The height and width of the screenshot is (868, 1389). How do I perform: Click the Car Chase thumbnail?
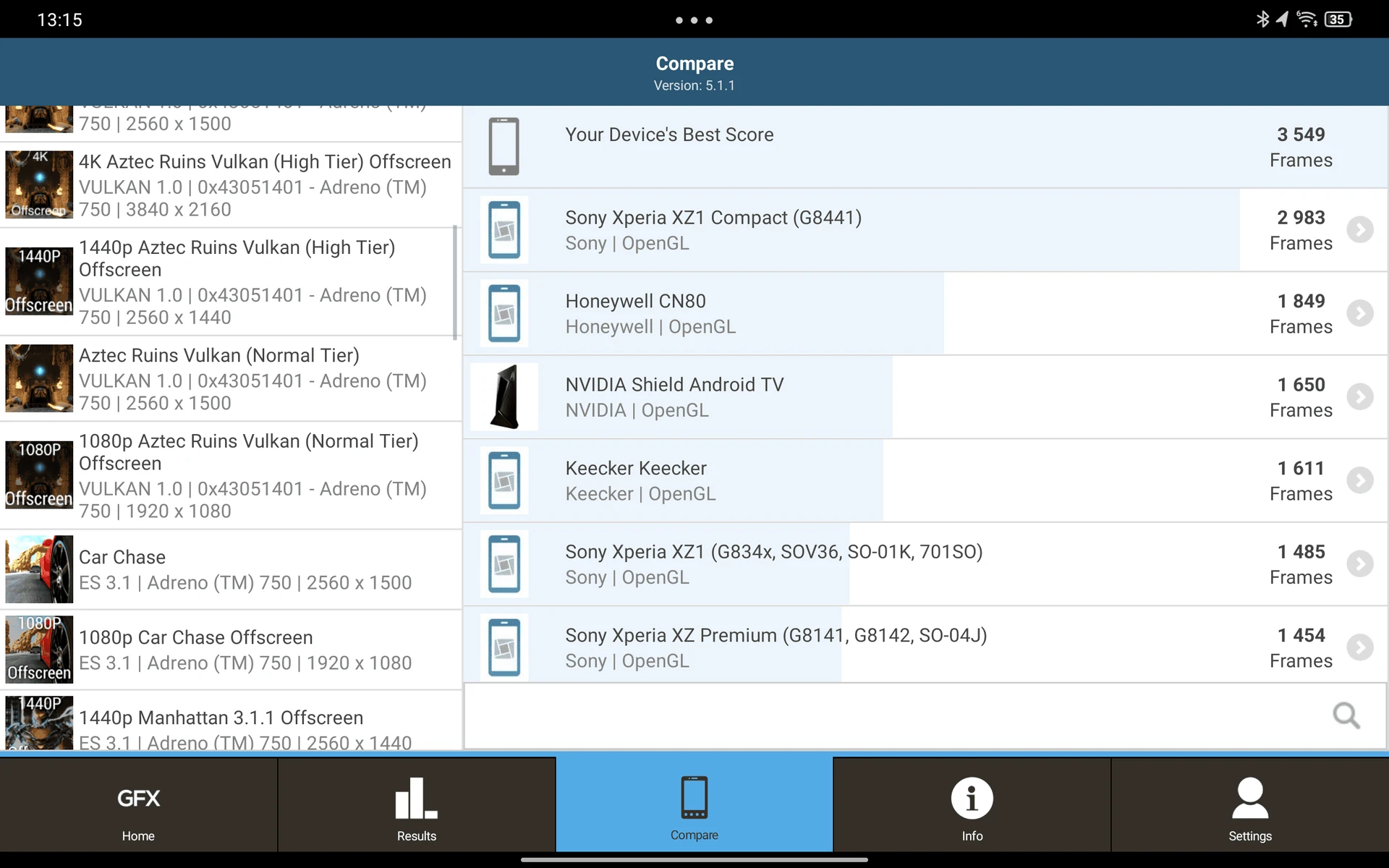pyautogui.click(x=39, y=569)
